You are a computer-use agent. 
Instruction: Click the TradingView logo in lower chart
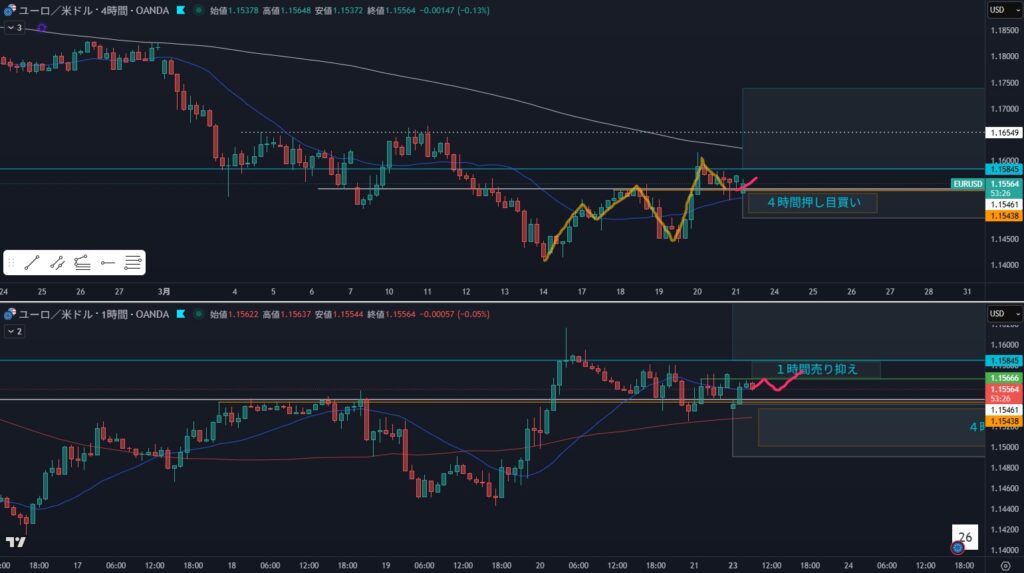15,542
